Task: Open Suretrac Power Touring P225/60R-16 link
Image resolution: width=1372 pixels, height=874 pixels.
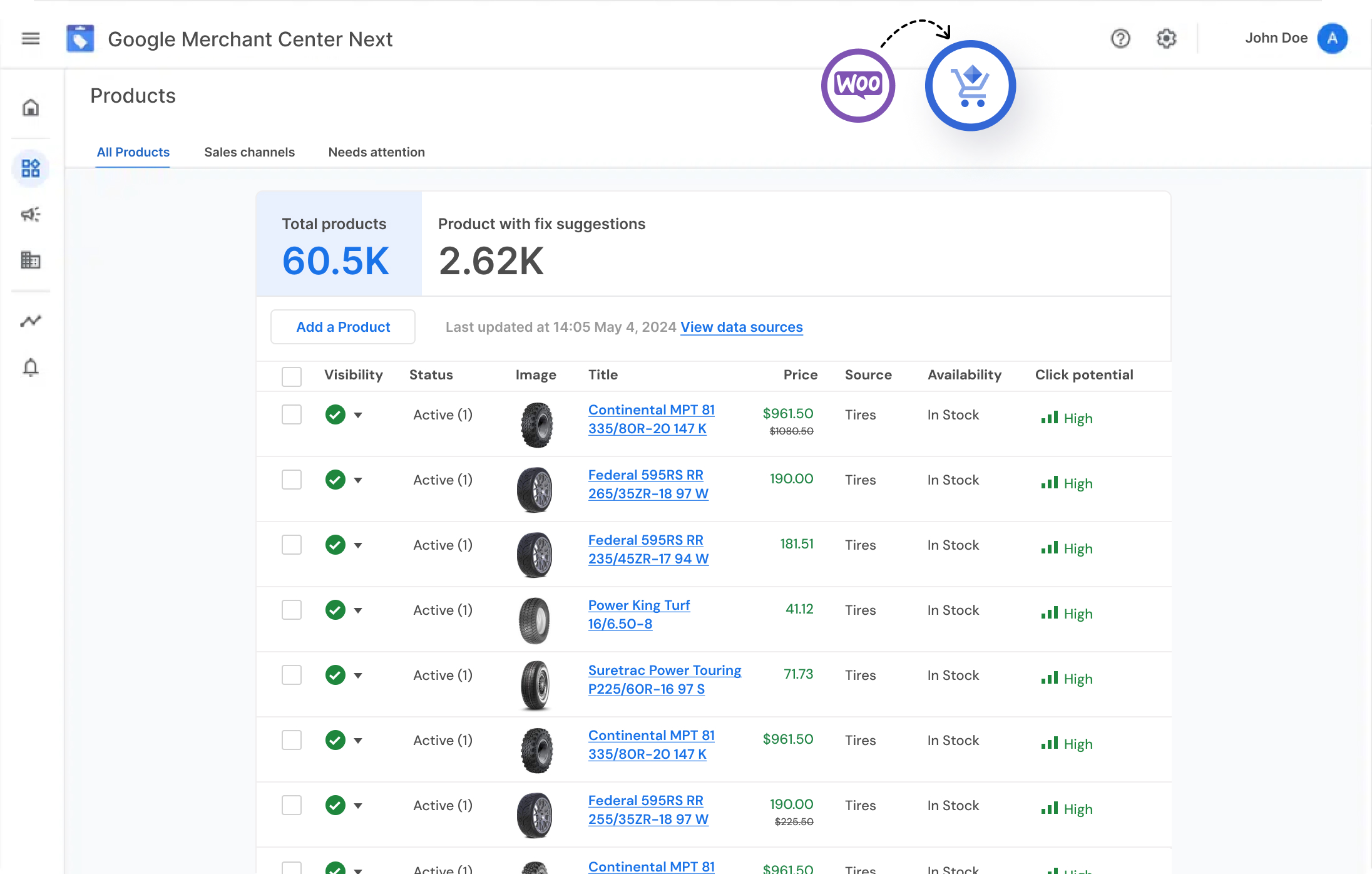Action: [664, 679]
